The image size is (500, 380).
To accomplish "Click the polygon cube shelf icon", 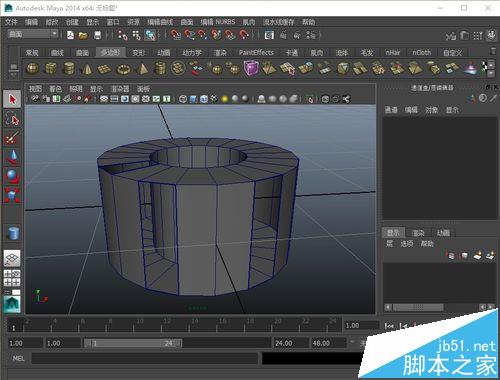I will [x=51, y=68].
